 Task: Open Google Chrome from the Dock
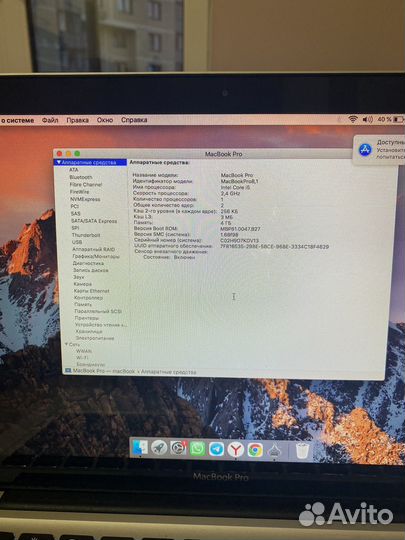(x=255, y=450)
